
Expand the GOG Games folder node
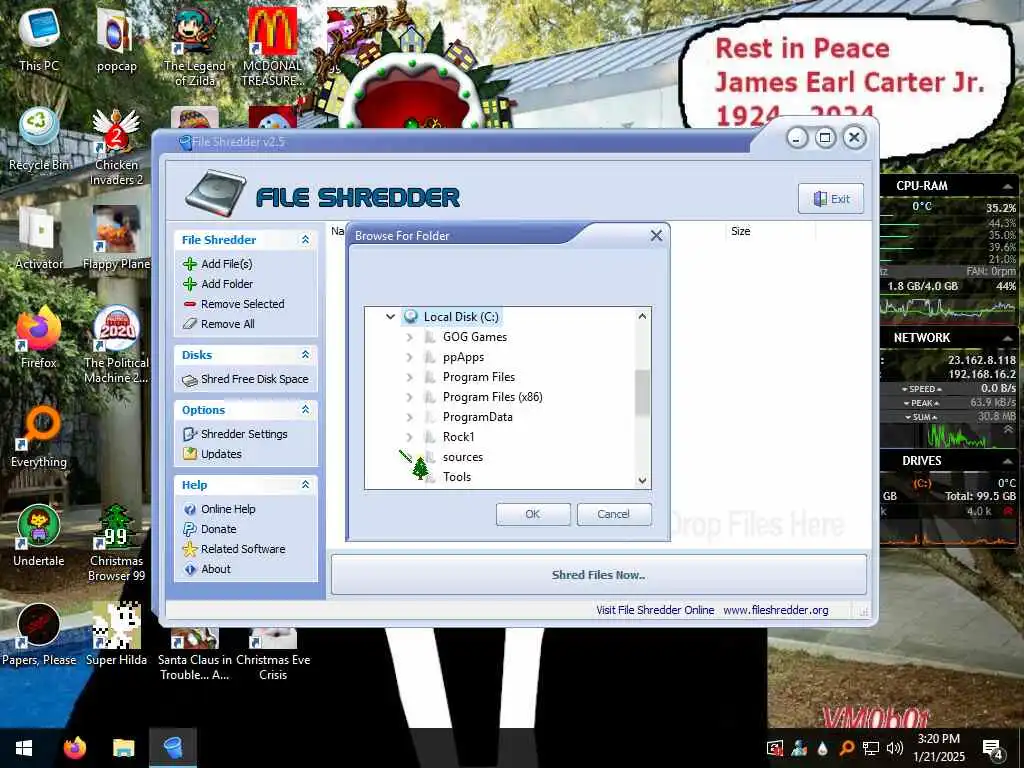[x=409, y=337]
